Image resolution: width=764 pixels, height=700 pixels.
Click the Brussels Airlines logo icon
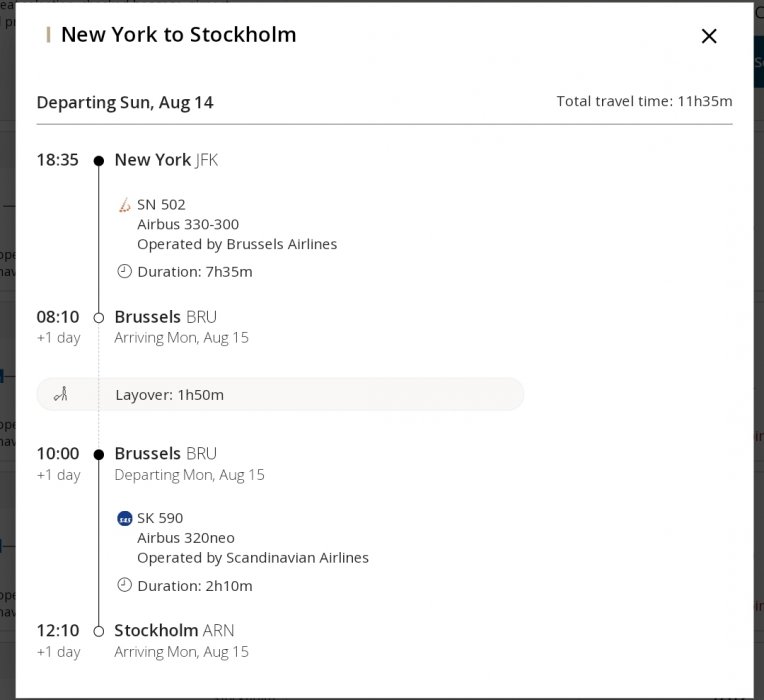coord(124,205)
